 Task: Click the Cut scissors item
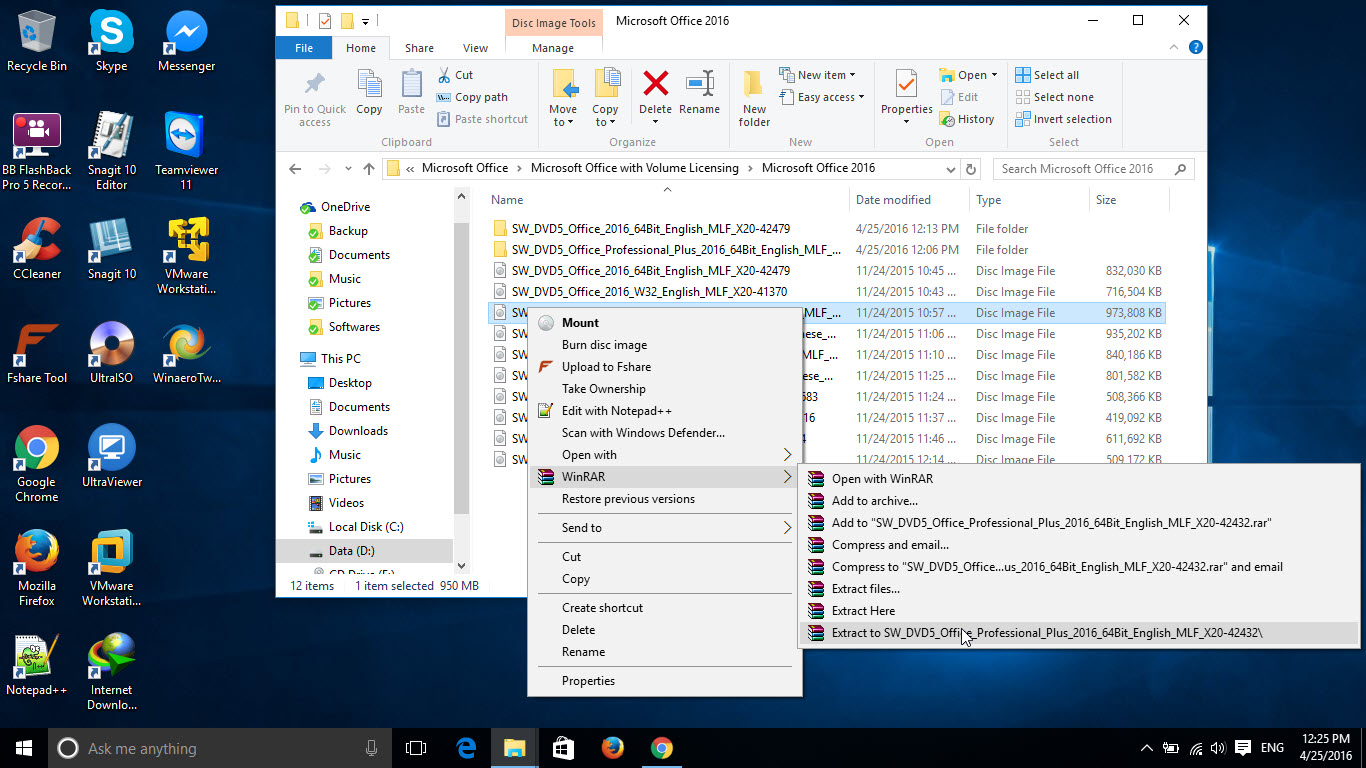pyautogui.click(x=455, y=75)
